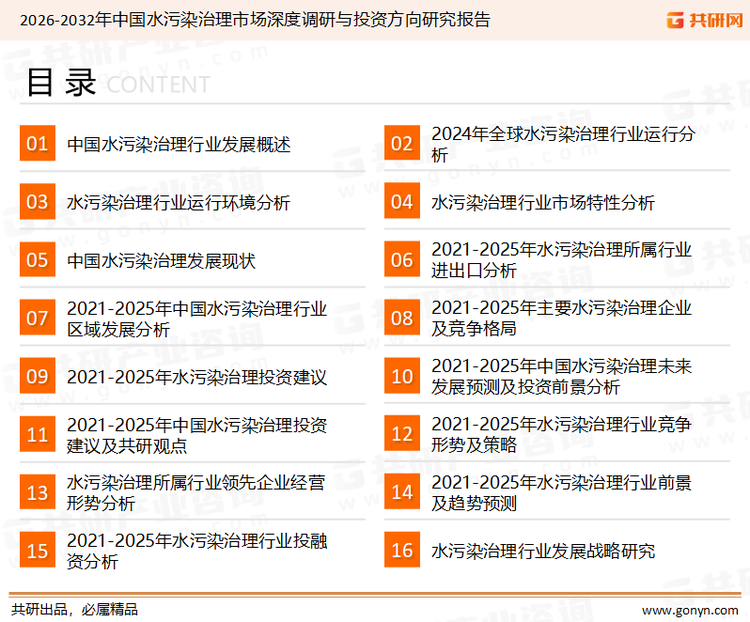Open chapter 水污染治理所属行业进出口分析

pos(562,260)
